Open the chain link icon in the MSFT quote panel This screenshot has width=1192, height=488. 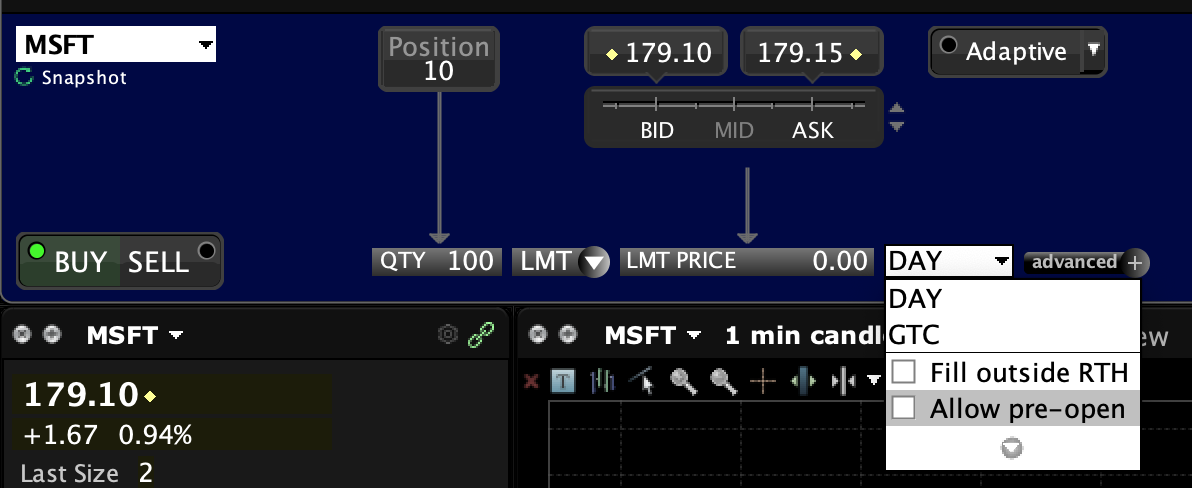(x=481, y=334)
